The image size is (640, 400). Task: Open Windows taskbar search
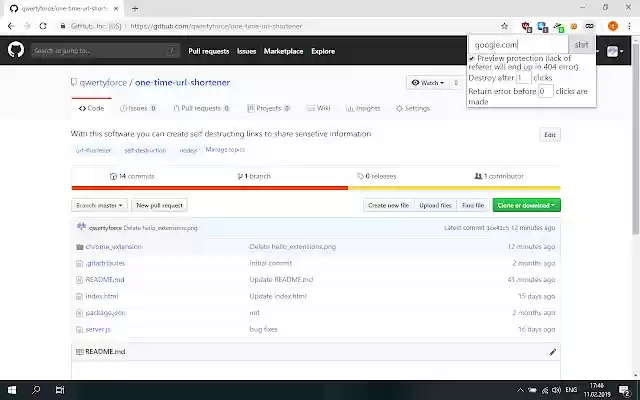click(x=36, y=390)
